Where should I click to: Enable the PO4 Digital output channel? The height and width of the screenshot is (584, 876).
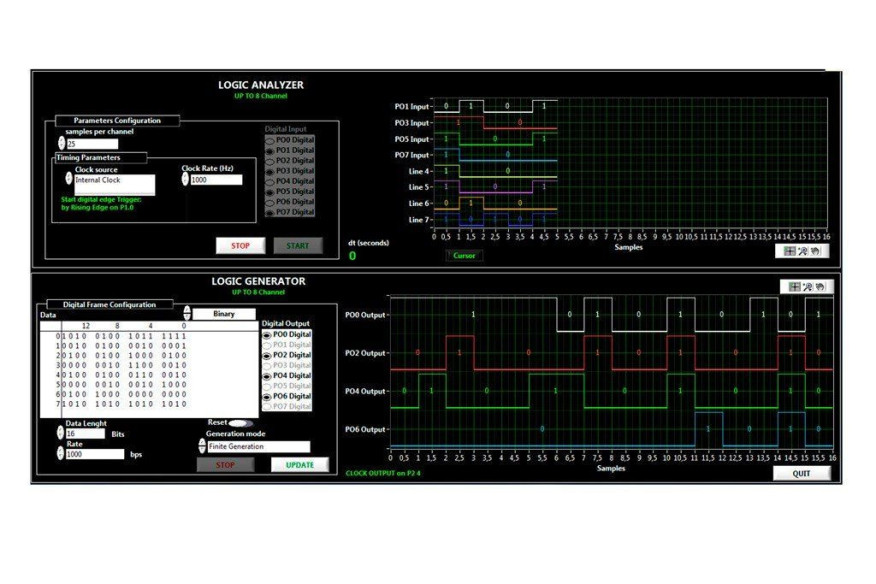tap(266, 376)
